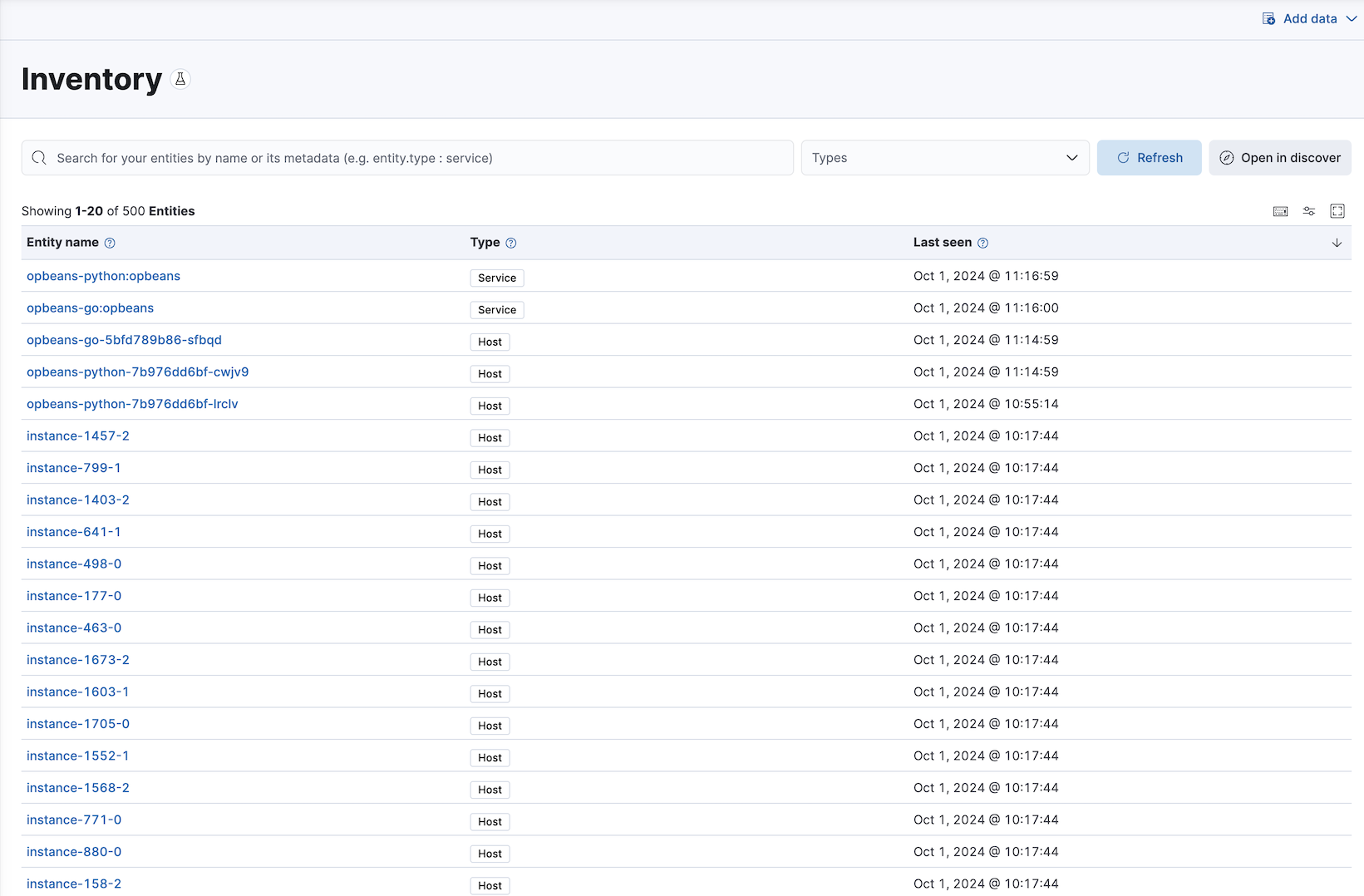Toggle the Last seen sort direction arrow
Viewport: 1364px width, 896px height.
coord(1337,243)
